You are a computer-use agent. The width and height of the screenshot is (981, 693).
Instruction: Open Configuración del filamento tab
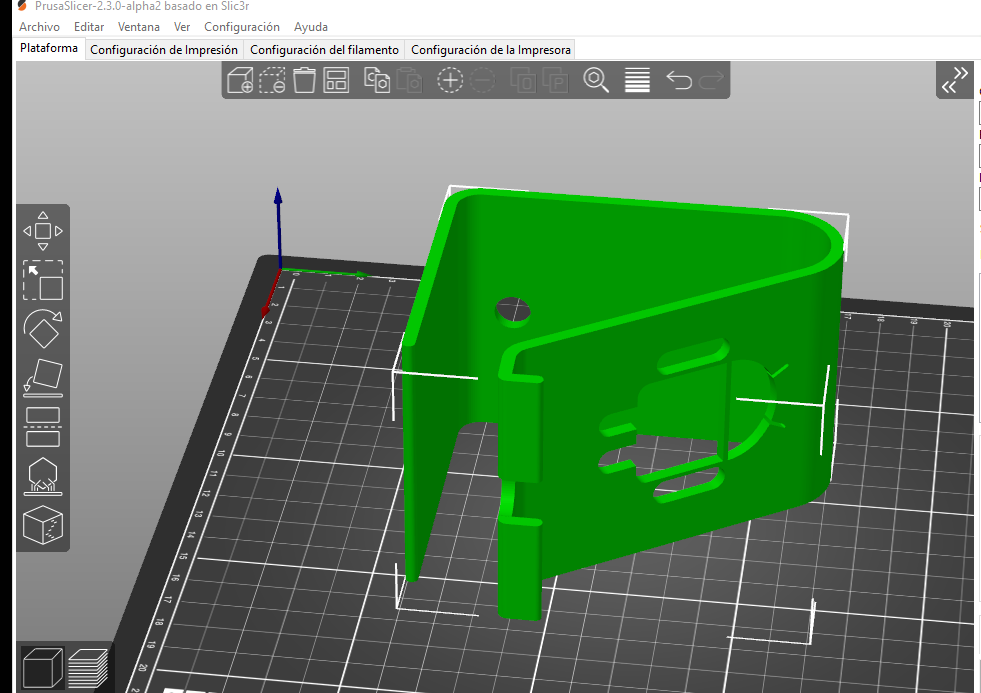click(x=324, y=49)
